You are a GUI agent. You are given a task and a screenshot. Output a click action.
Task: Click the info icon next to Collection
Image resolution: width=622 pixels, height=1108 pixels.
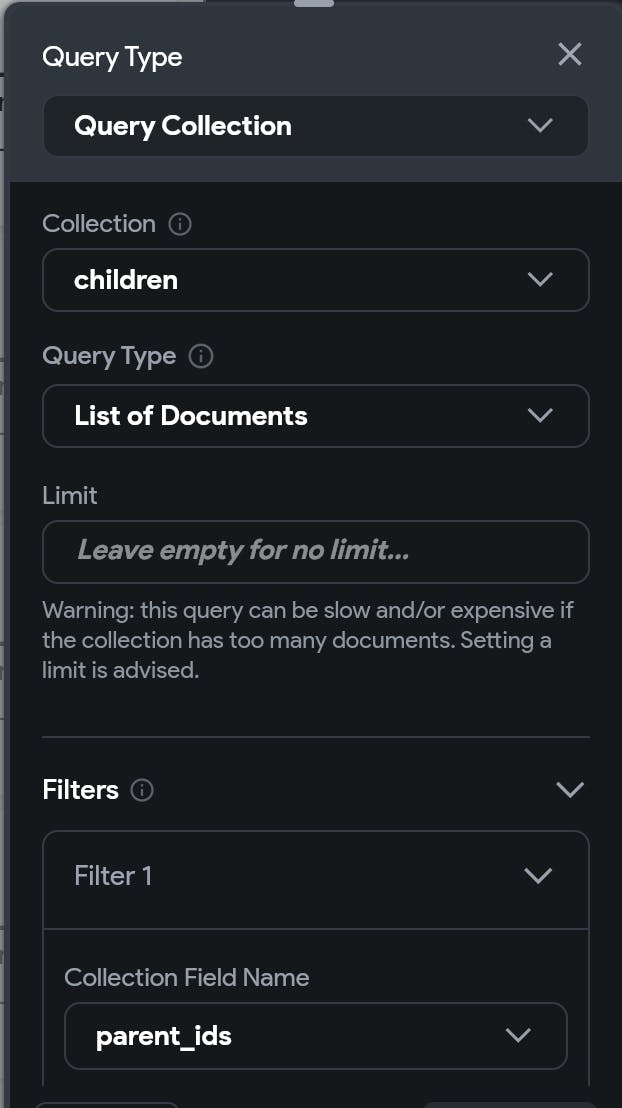coord(180,224)
